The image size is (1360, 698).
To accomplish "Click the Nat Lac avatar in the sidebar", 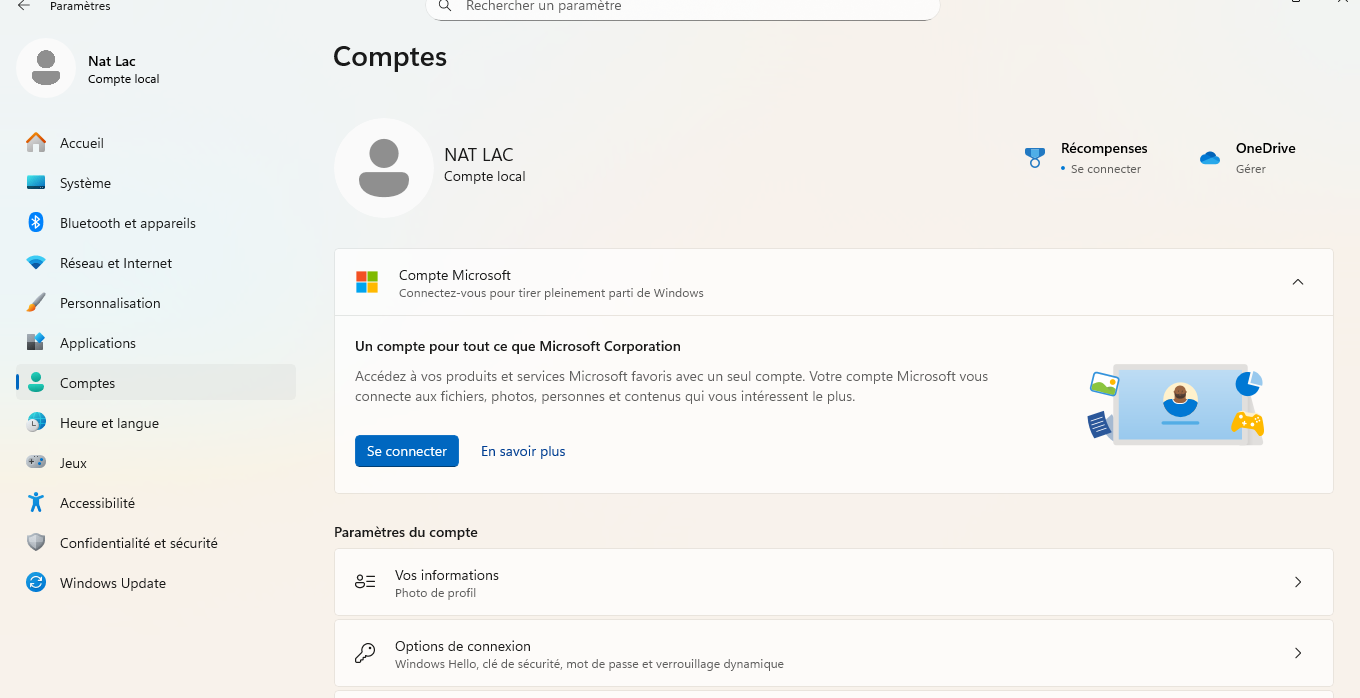I will point(46,68).
